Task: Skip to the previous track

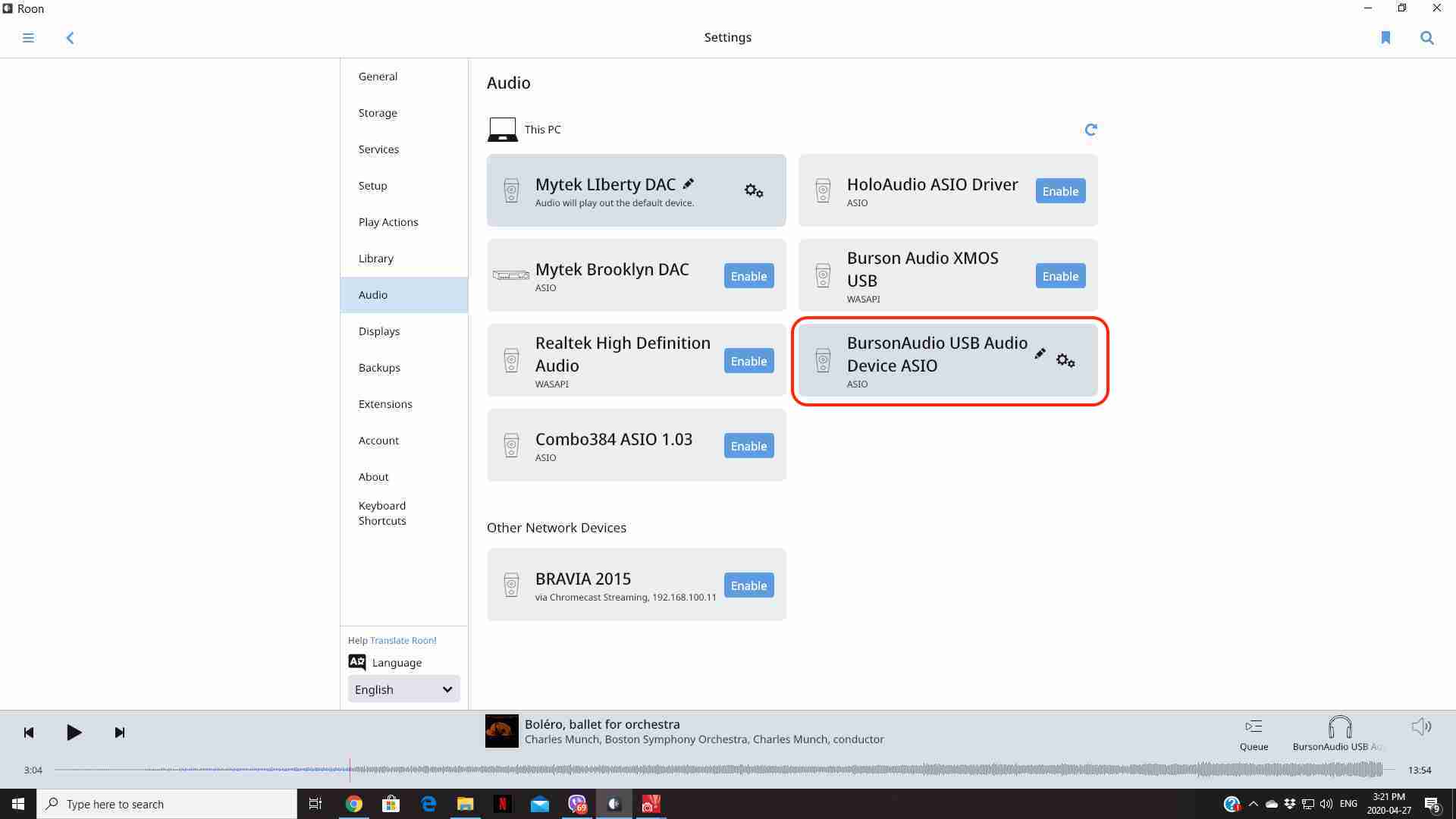Action: pos(29,733)
